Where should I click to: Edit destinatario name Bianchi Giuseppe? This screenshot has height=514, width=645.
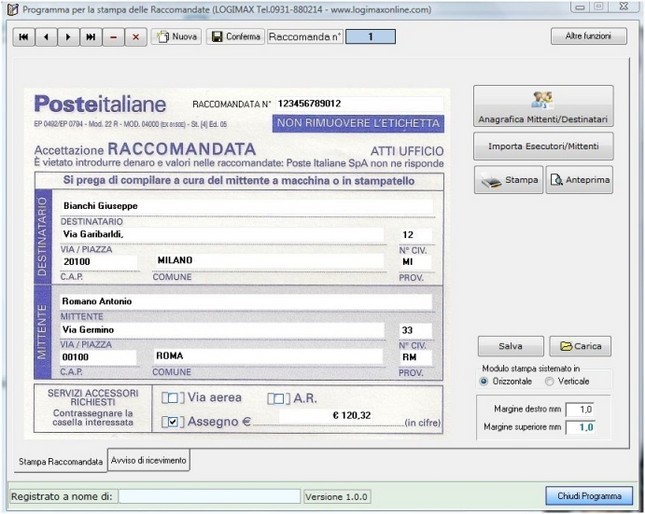(247, 206)
